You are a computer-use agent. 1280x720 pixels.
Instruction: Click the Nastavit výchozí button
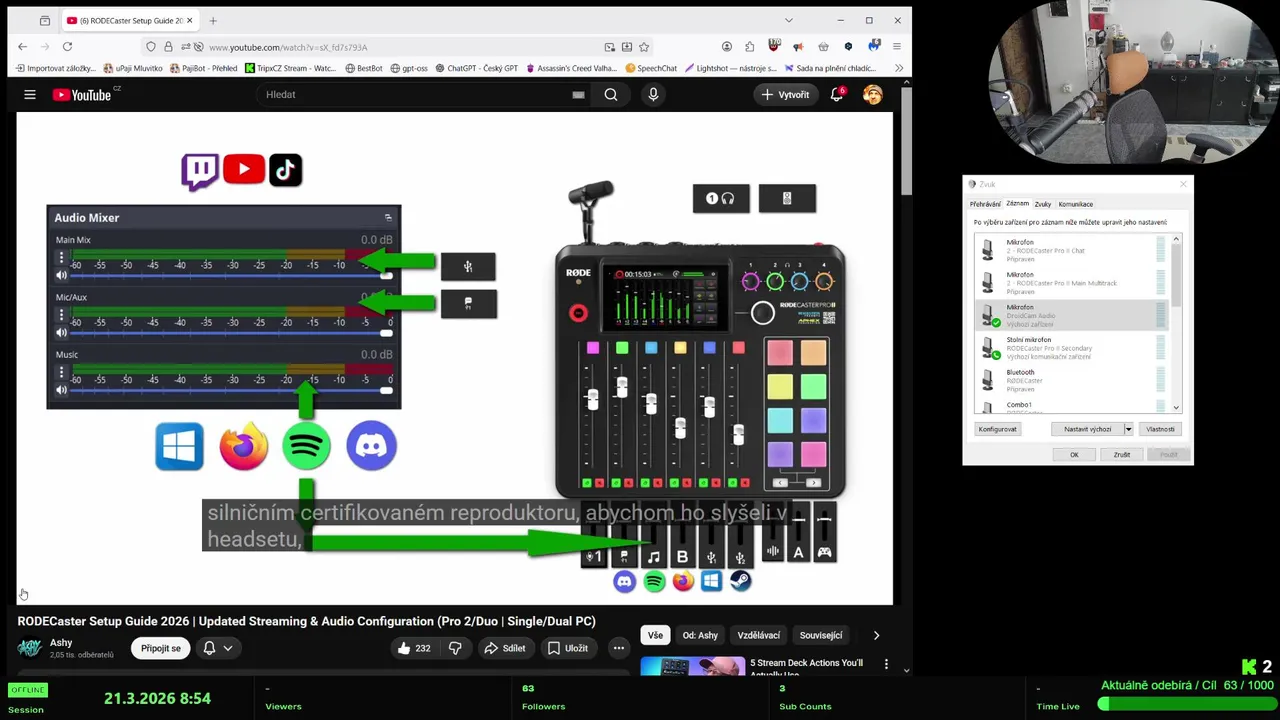tap(1087, 429)
